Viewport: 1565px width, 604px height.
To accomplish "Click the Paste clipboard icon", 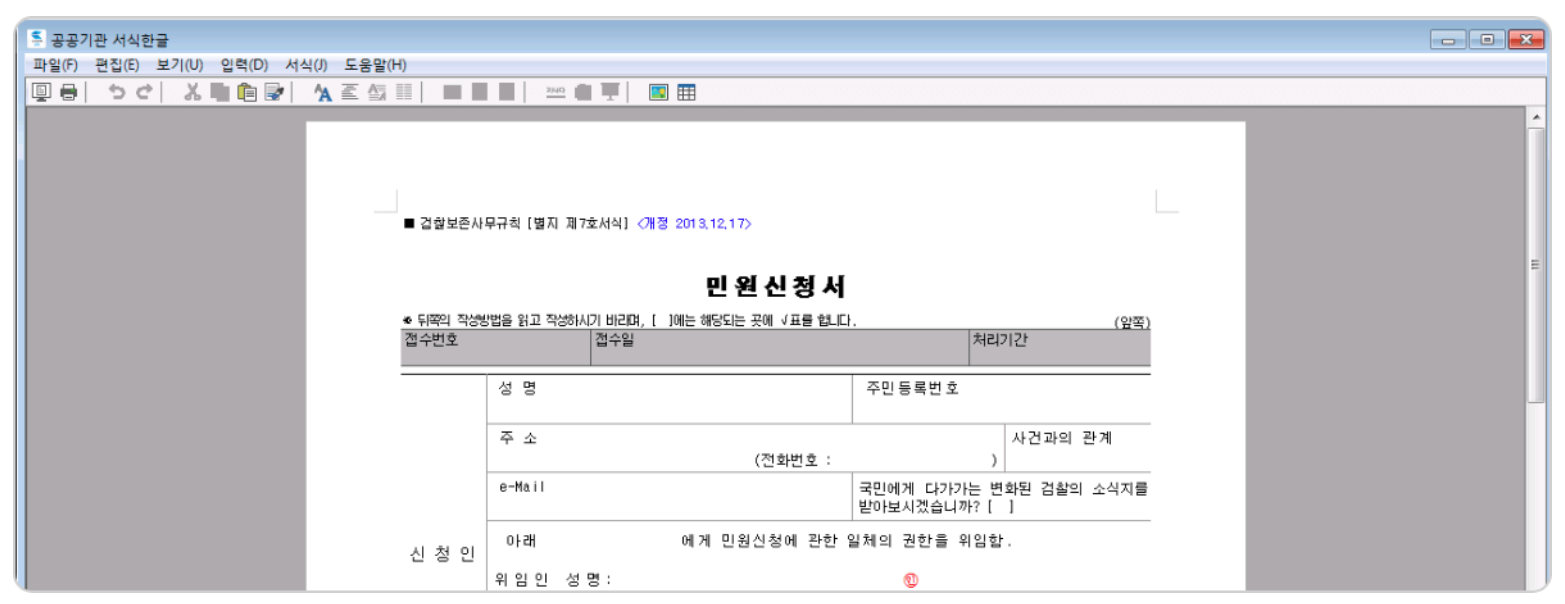I will (x=247, y=92).
